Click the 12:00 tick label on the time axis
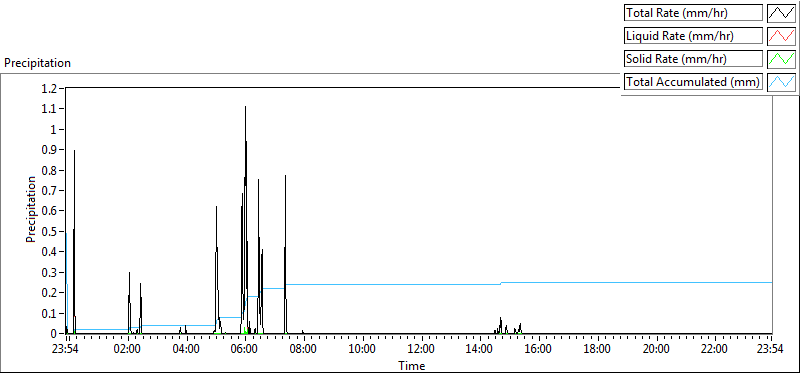Screen dimensions: 800x373 (421, 349)
